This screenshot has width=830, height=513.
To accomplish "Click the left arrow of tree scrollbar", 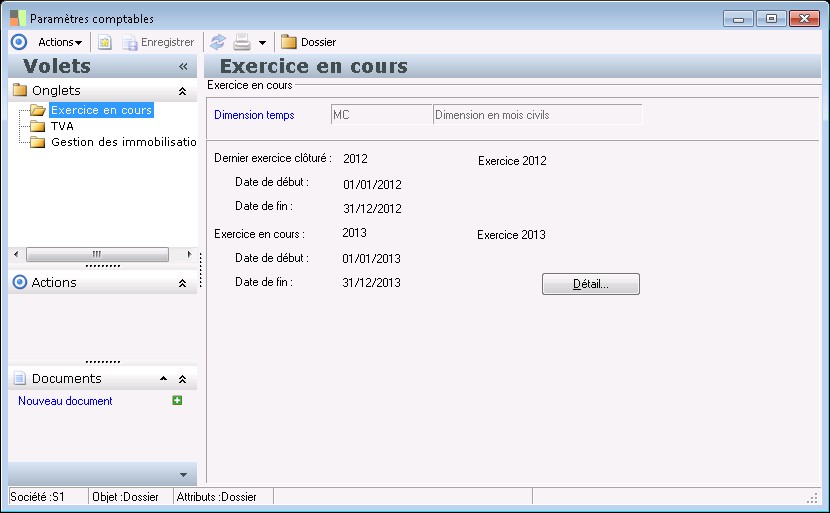I will point(16,254).
